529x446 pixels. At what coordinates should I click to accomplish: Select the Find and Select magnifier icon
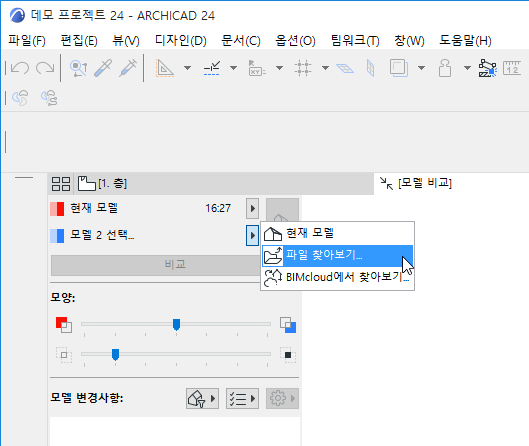[79, 68]
